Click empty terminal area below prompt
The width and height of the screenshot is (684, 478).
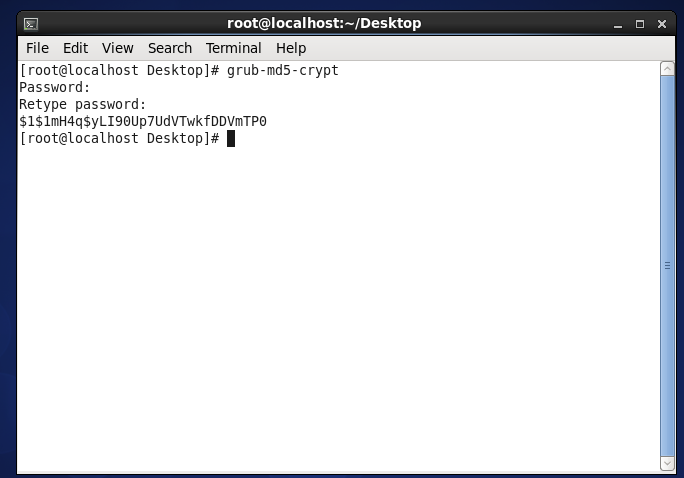point(339,305)
